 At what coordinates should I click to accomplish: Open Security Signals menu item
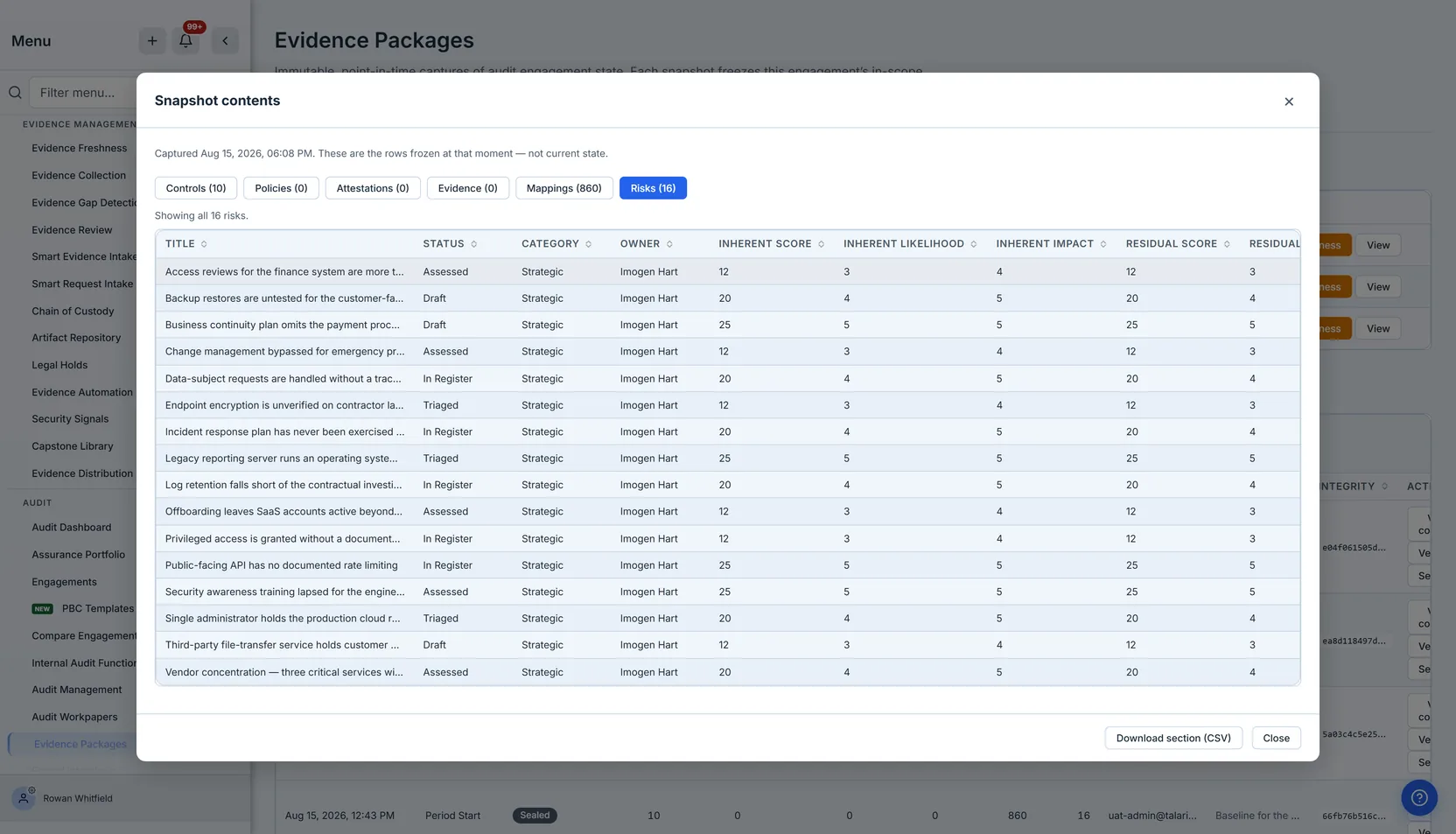tap(70, 419)
